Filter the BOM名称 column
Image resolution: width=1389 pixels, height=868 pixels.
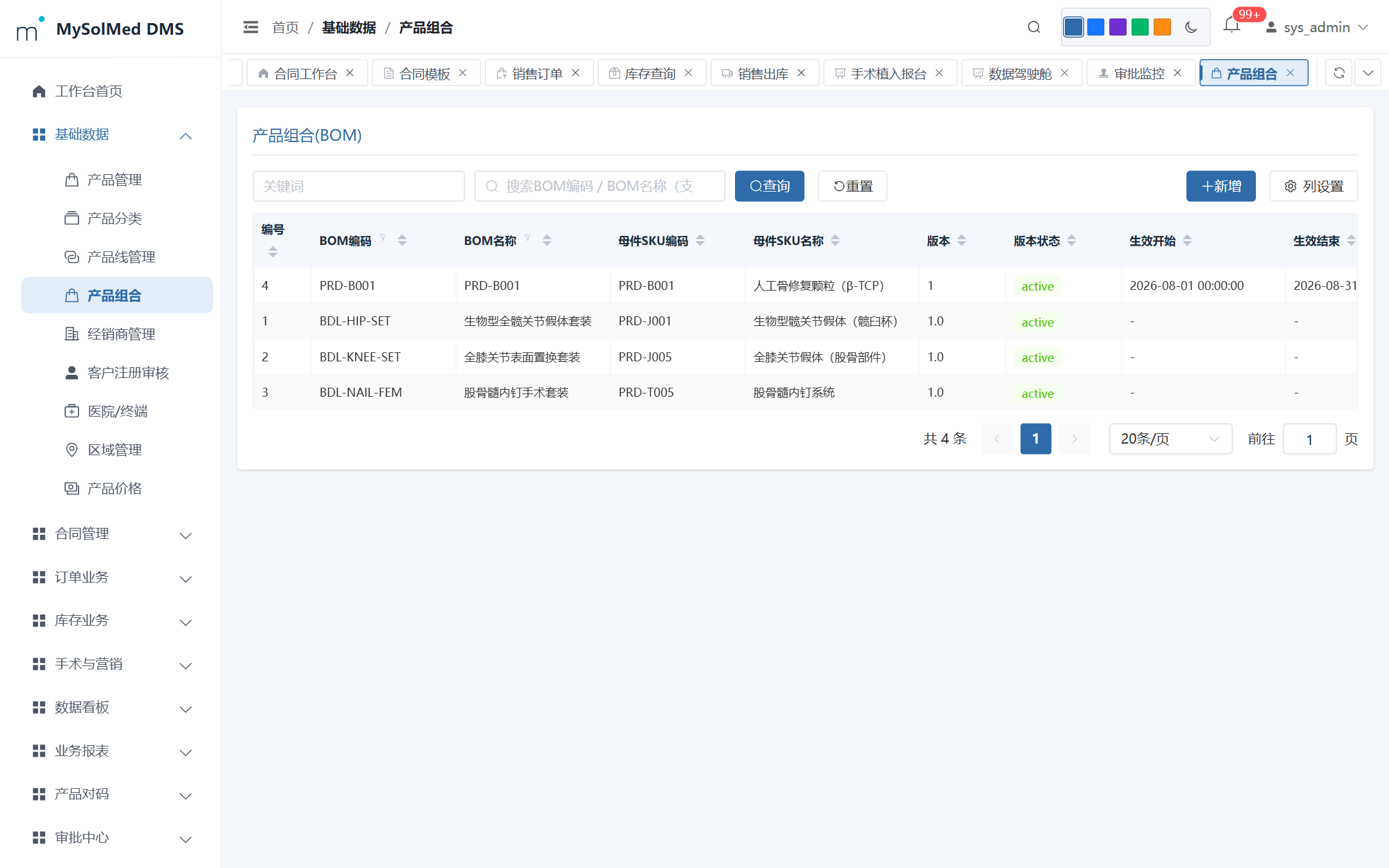(x=528, y=238)
